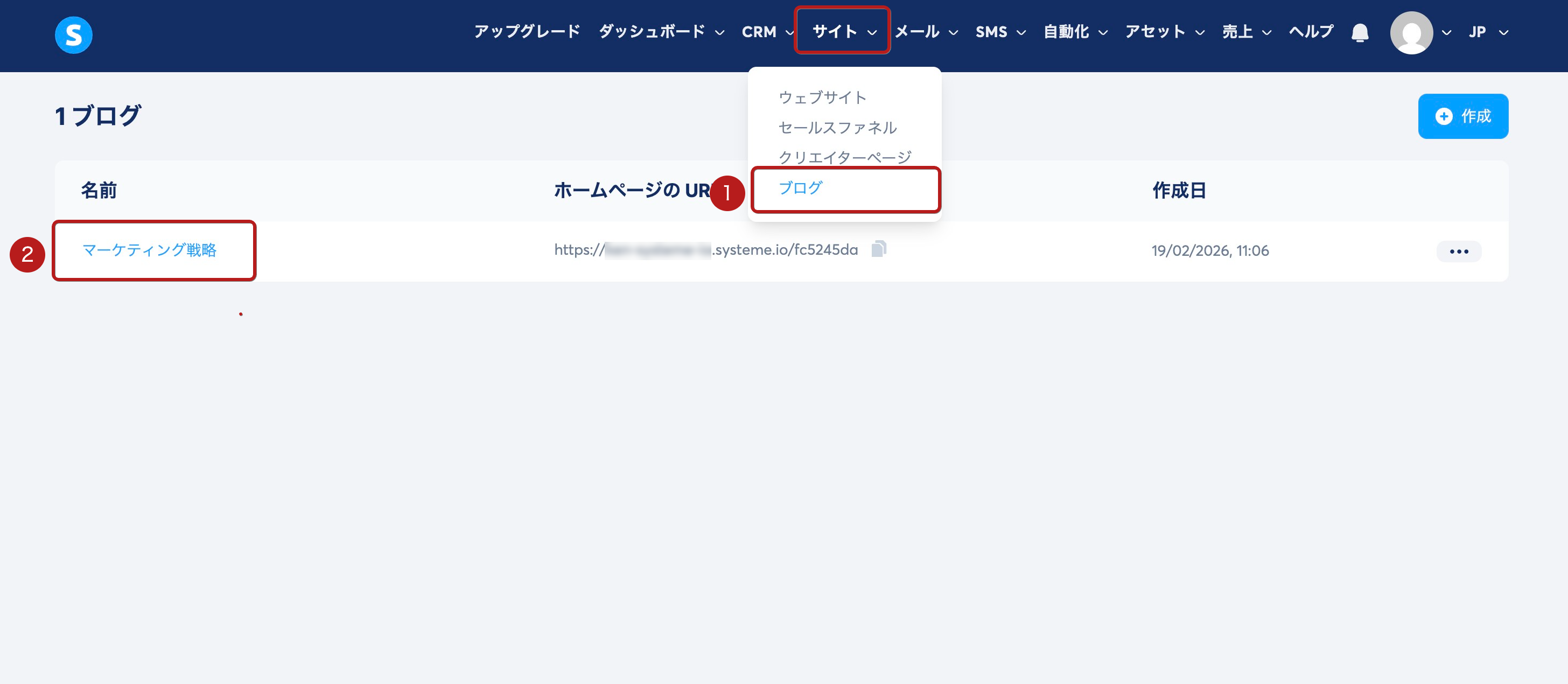Viewport: 1568px width, 684px height.
Task: Click the user profile avatar
Action: tap(1411, 33)
